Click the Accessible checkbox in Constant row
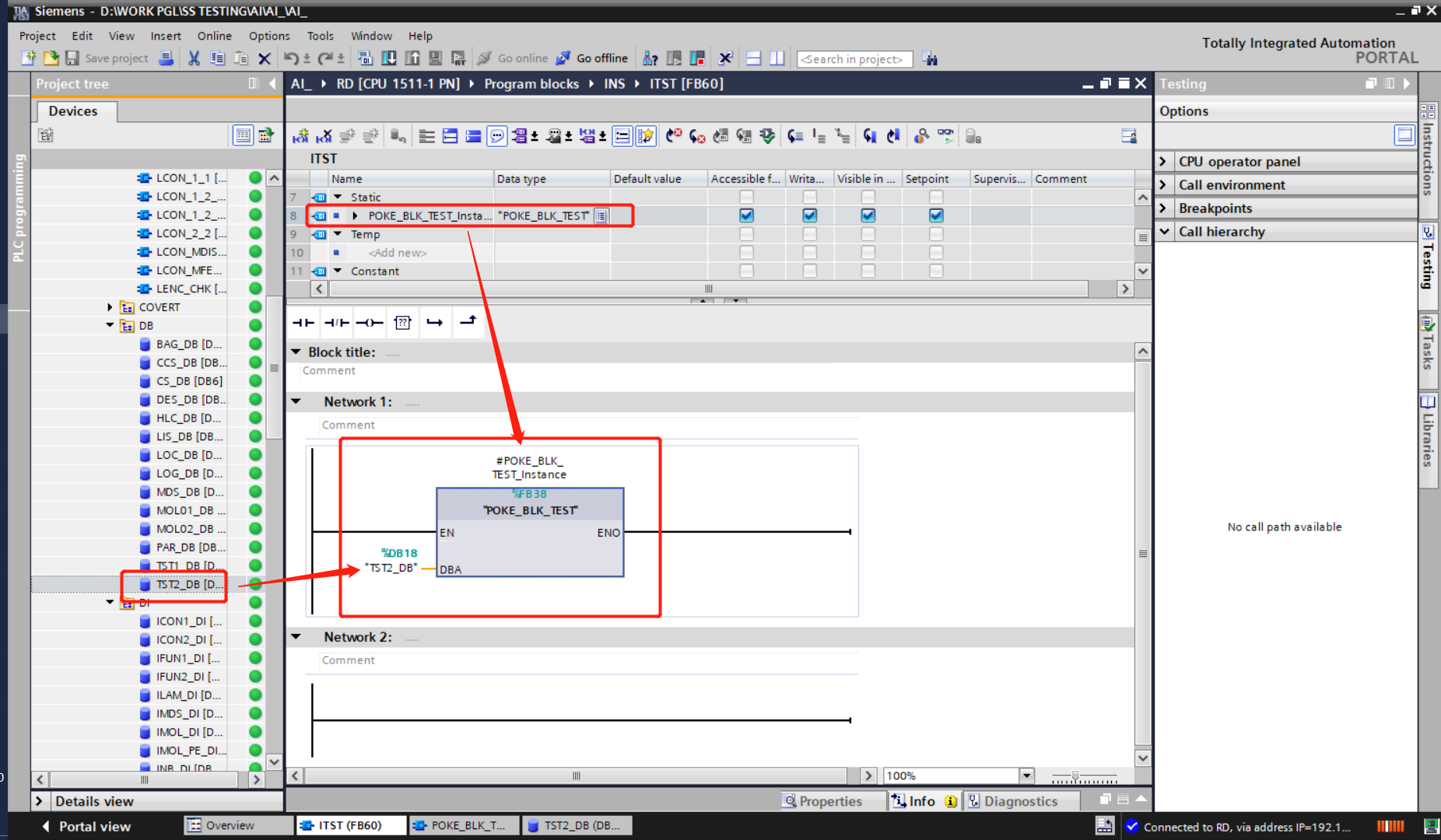1441x840 pixels. (x=746, y=271)
